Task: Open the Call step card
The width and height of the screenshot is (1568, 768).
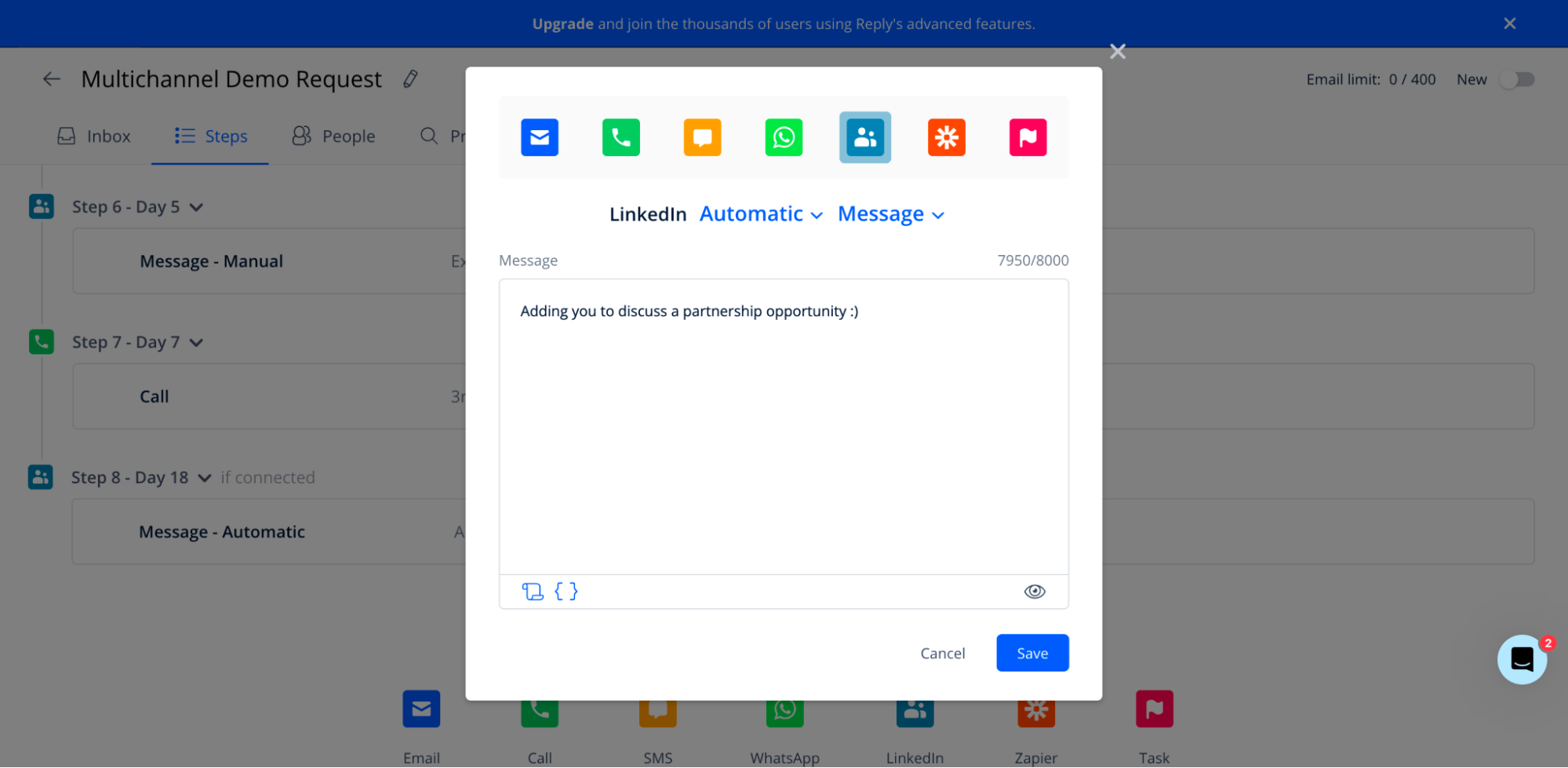Action: click(x=269, y=396)
